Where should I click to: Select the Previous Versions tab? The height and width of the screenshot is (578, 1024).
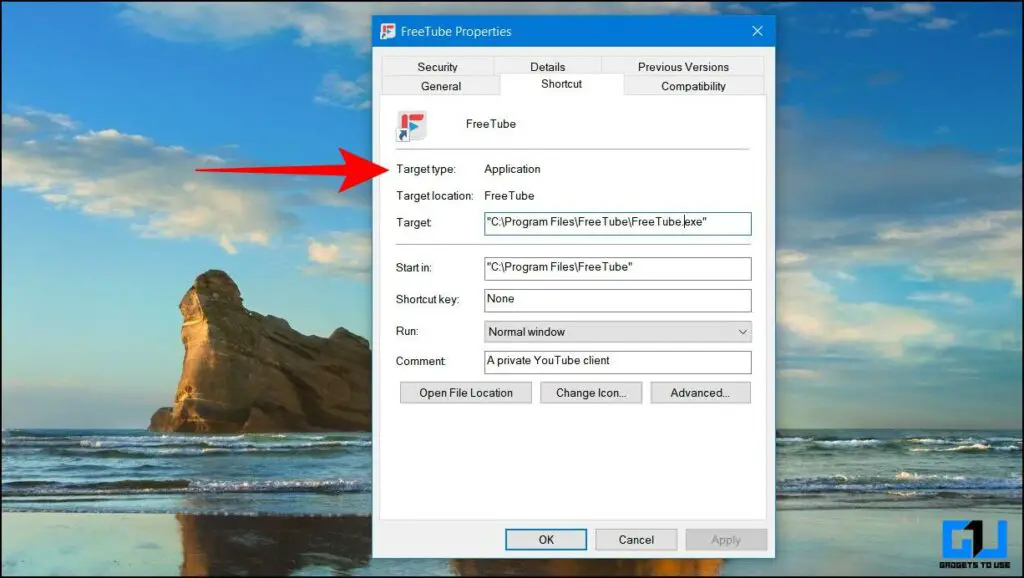[x=682, y=67]
